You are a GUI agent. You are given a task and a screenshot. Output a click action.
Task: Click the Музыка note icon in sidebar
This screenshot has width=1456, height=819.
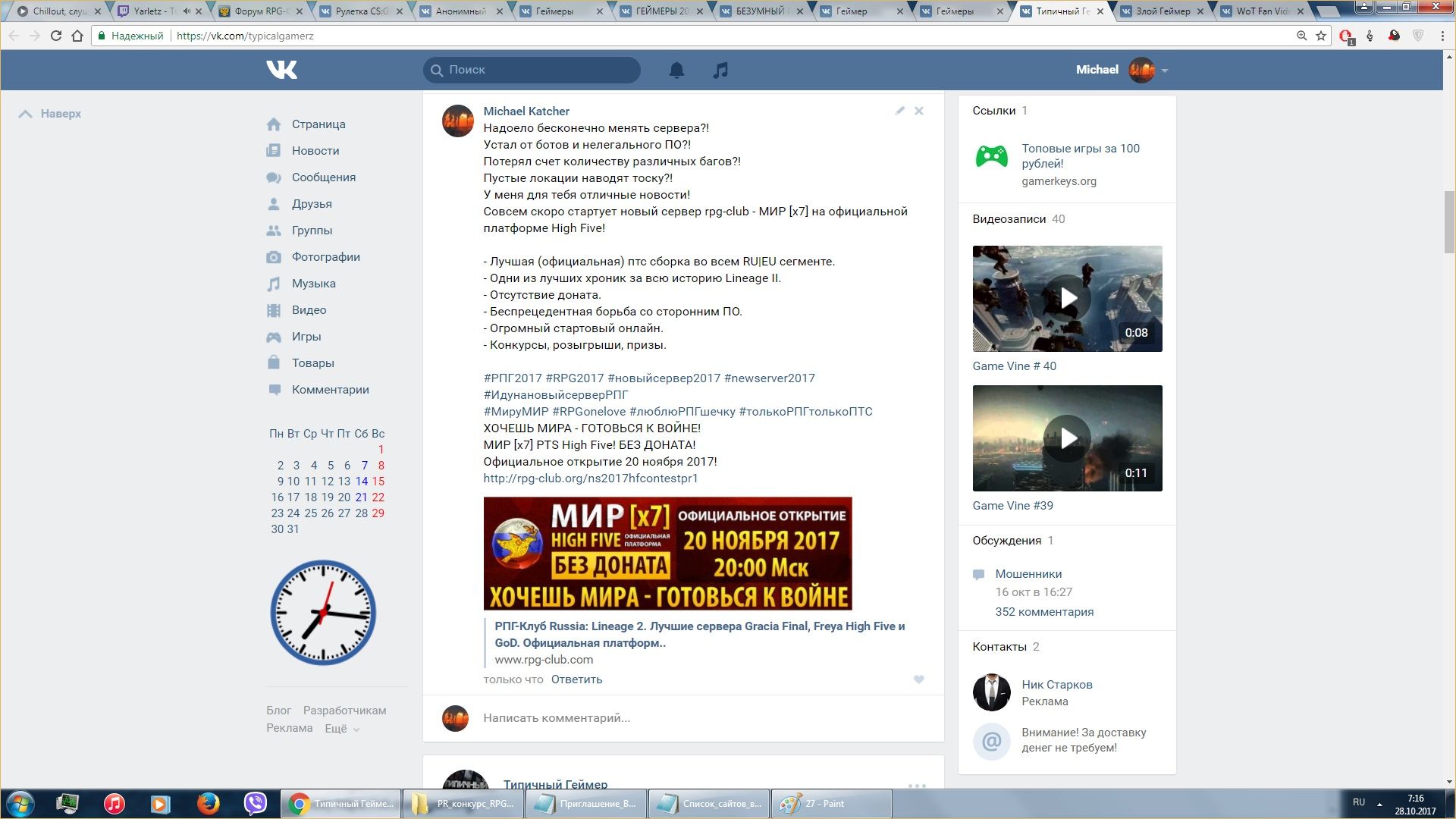[x=274, y=284]
